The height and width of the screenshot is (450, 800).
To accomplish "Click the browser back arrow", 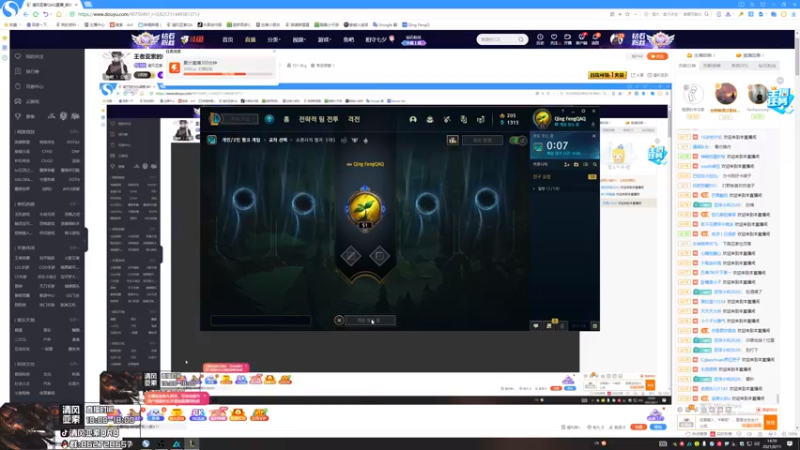I will (x=26, y=14).
